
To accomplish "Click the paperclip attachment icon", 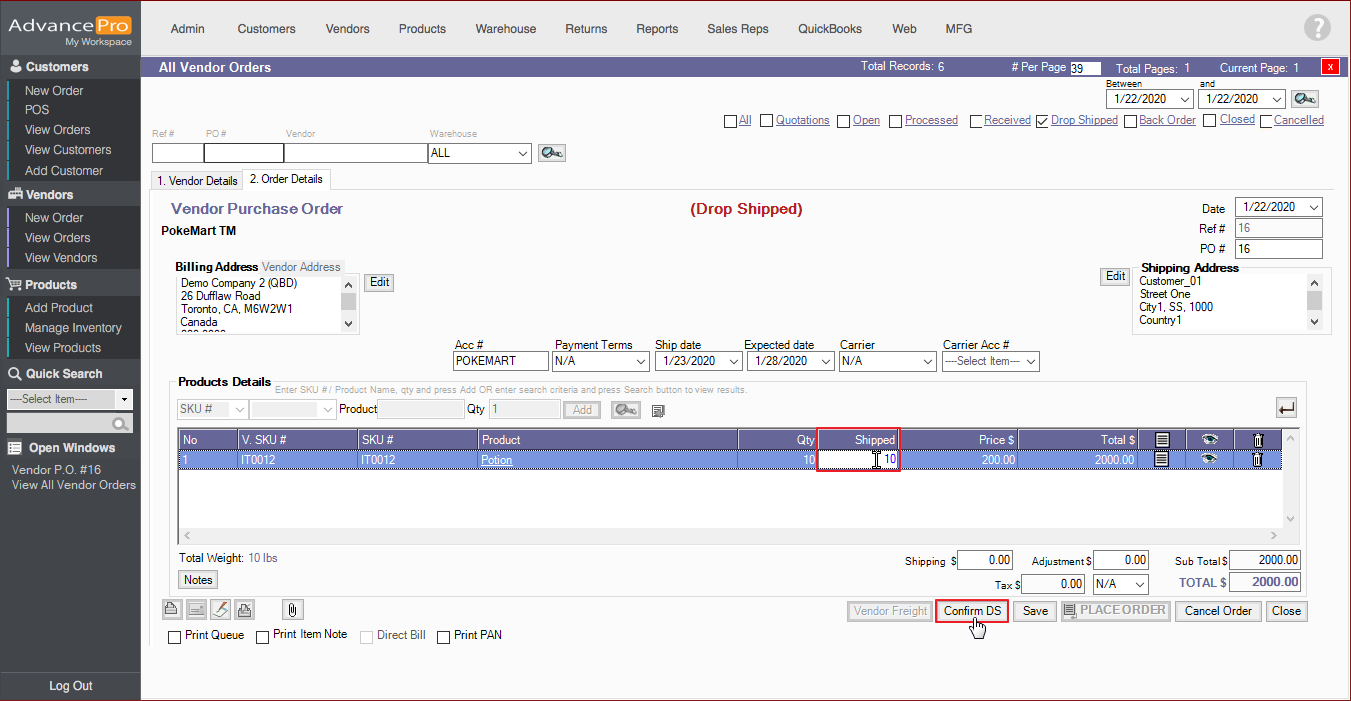I will [292, 610].
